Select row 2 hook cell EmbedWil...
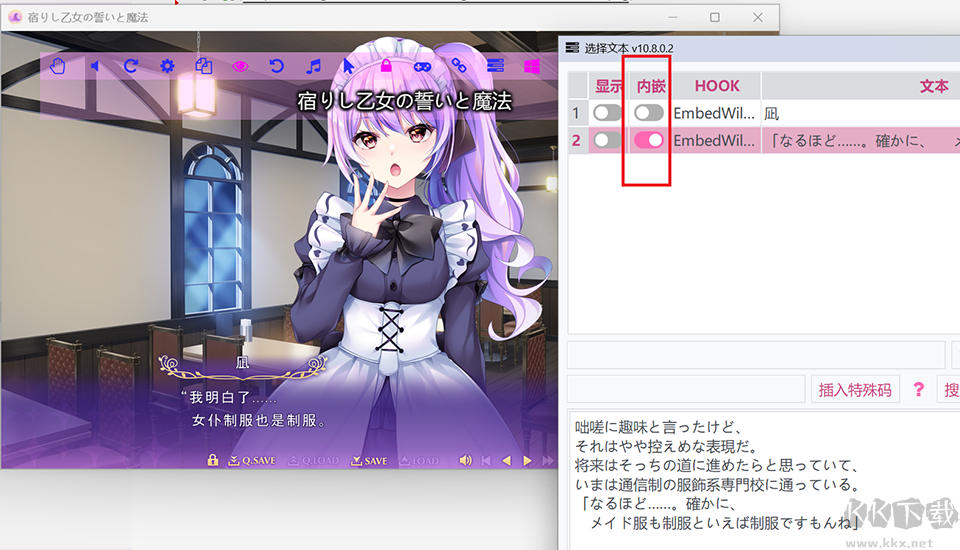 (714, 140)
